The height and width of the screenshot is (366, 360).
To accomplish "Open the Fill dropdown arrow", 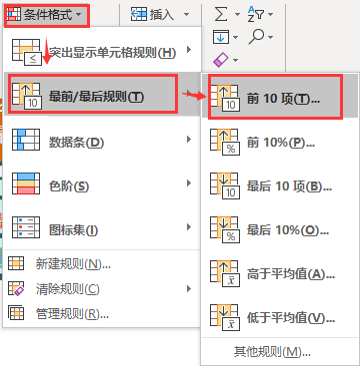I will click(x=235, y=37).
